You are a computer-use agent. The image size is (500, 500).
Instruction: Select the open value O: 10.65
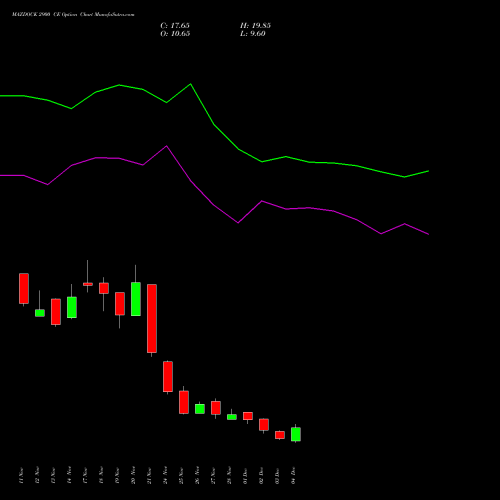point(175,34)
